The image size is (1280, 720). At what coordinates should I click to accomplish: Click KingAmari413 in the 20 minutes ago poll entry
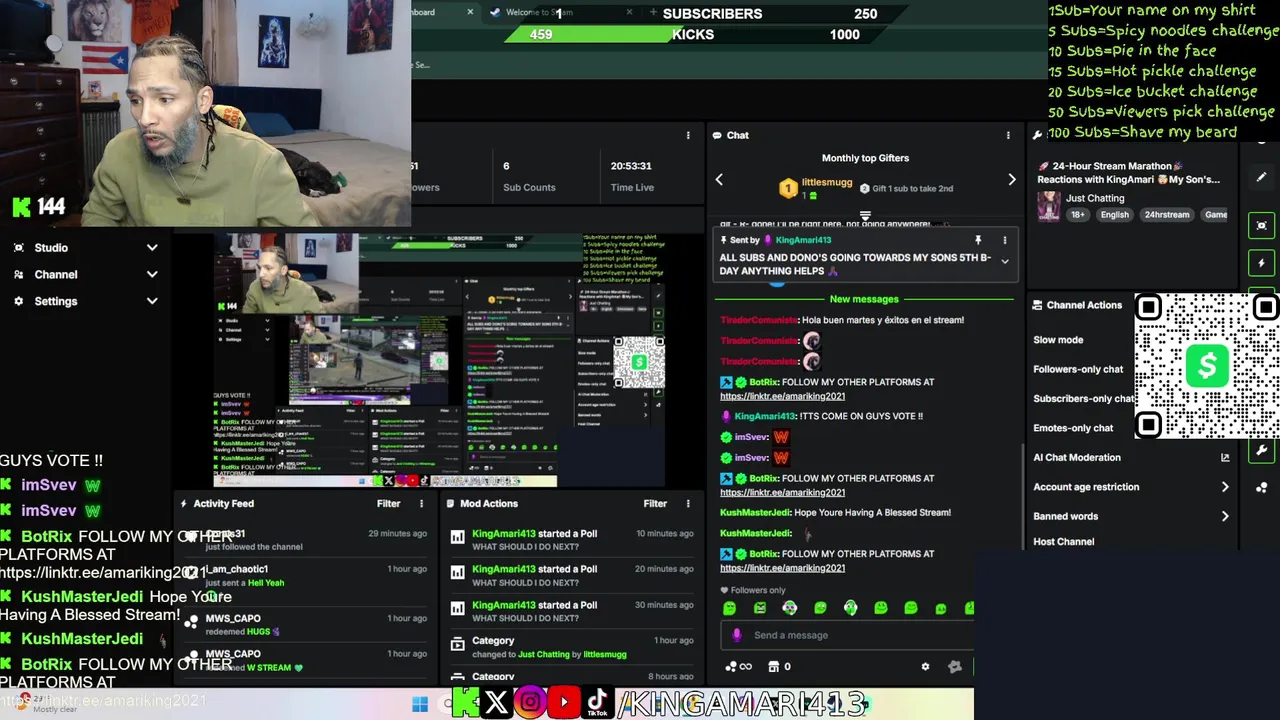(x=504, y=569)
